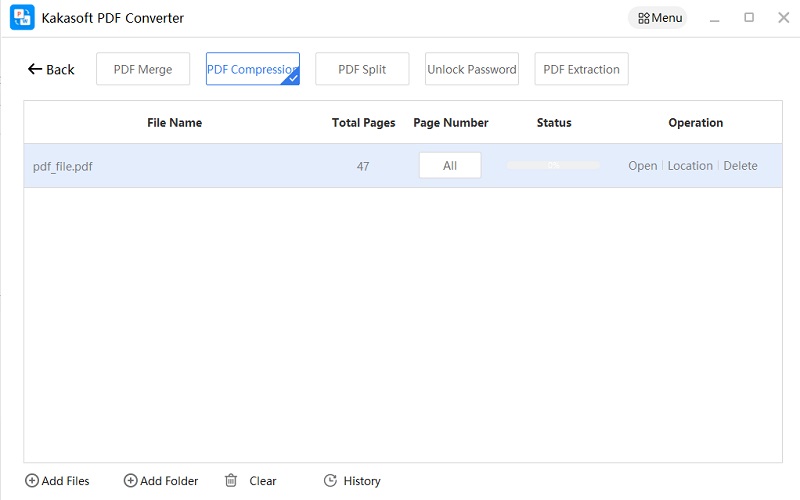Switch to the PDF Merge tab
Viewport: 800px width, 500px height.
tap(143, 69)
